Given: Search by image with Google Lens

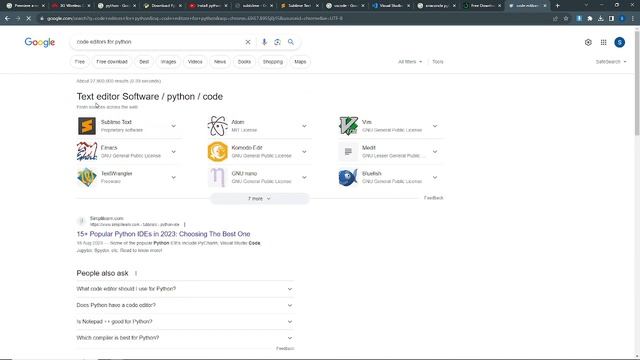Looking at the screenshot, I should coord(277,42).
